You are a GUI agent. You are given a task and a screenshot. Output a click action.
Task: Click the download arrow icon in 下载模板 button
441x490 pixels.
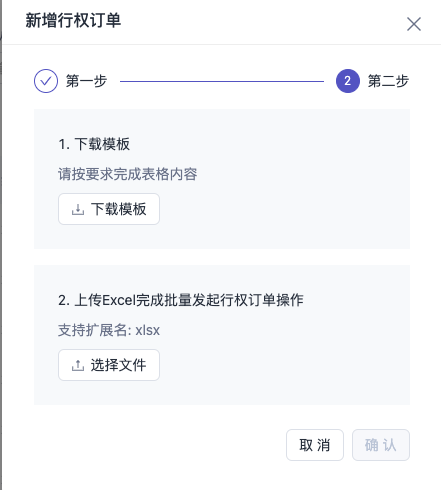tap(78, 209)
